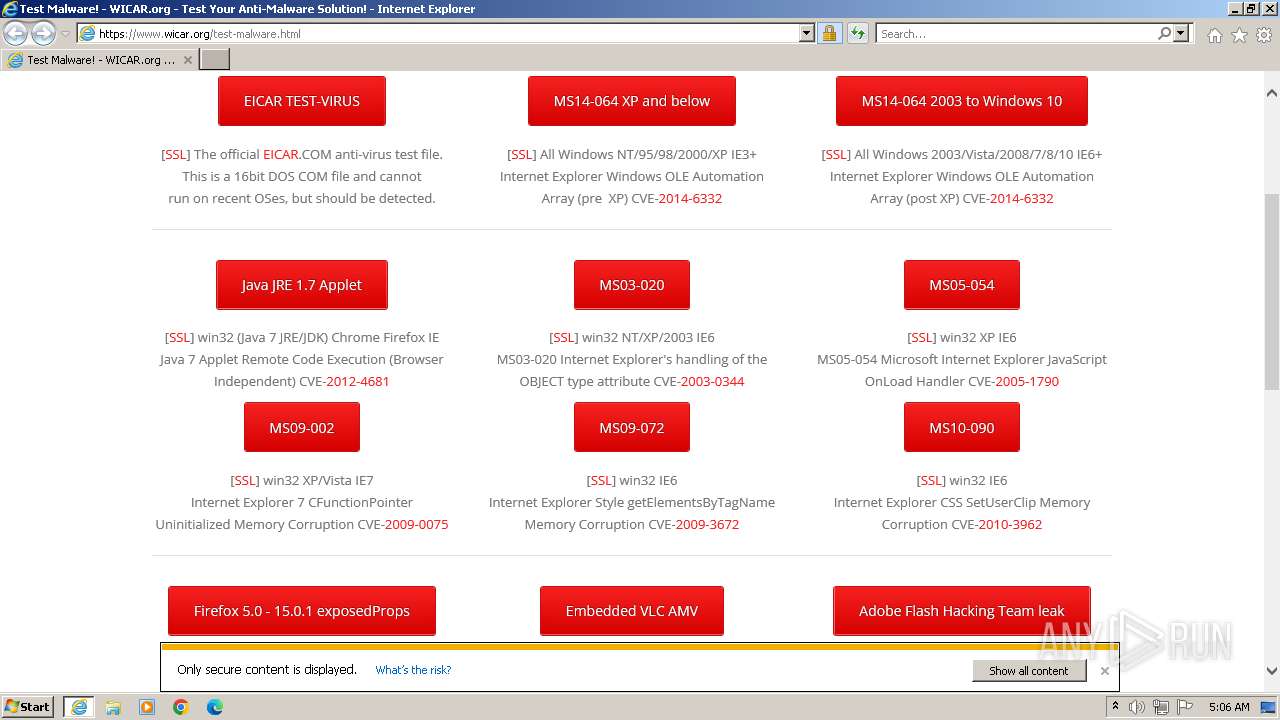Open Favorites with the star icon
Viewport: 1280px width, 720px height.
tap(1239, 35)
